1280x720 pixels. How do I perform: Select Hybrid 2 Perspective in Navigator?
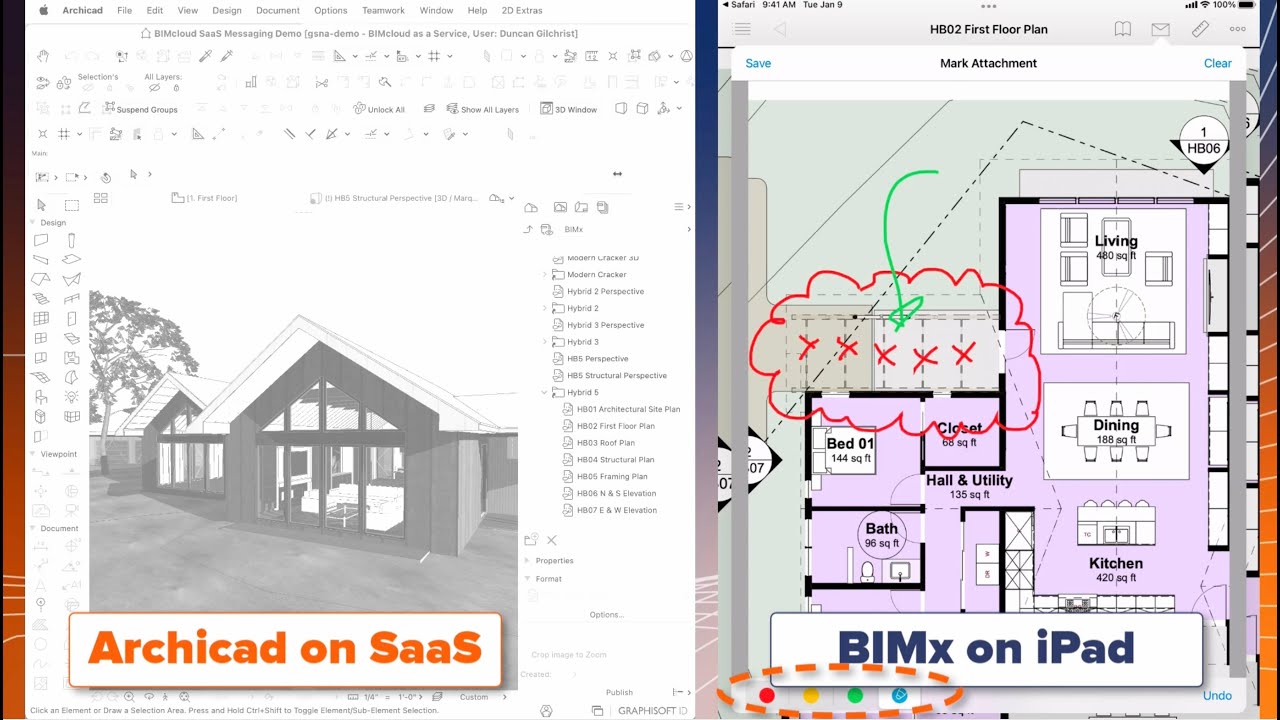(x=598, y=291)
